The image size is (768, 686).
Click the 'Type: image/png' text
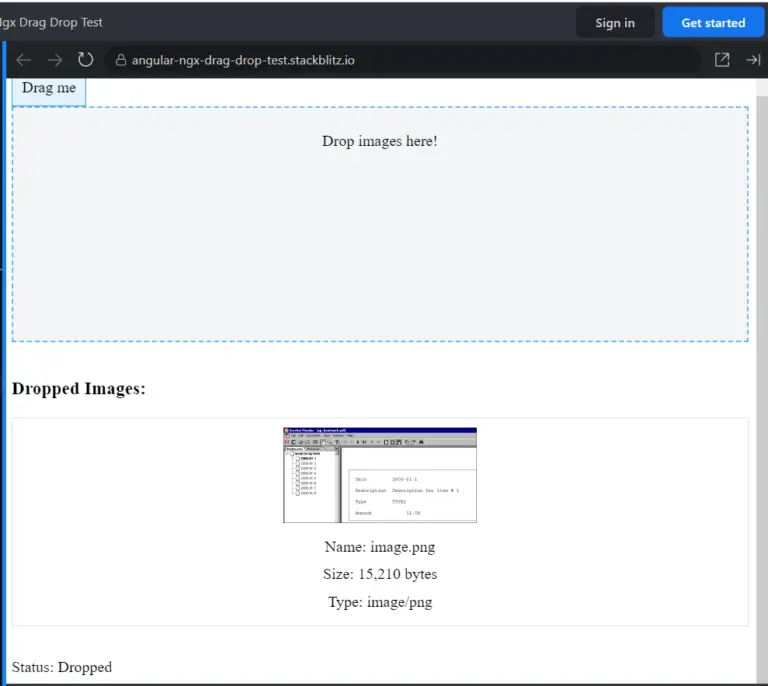click(x=379, y=602)
